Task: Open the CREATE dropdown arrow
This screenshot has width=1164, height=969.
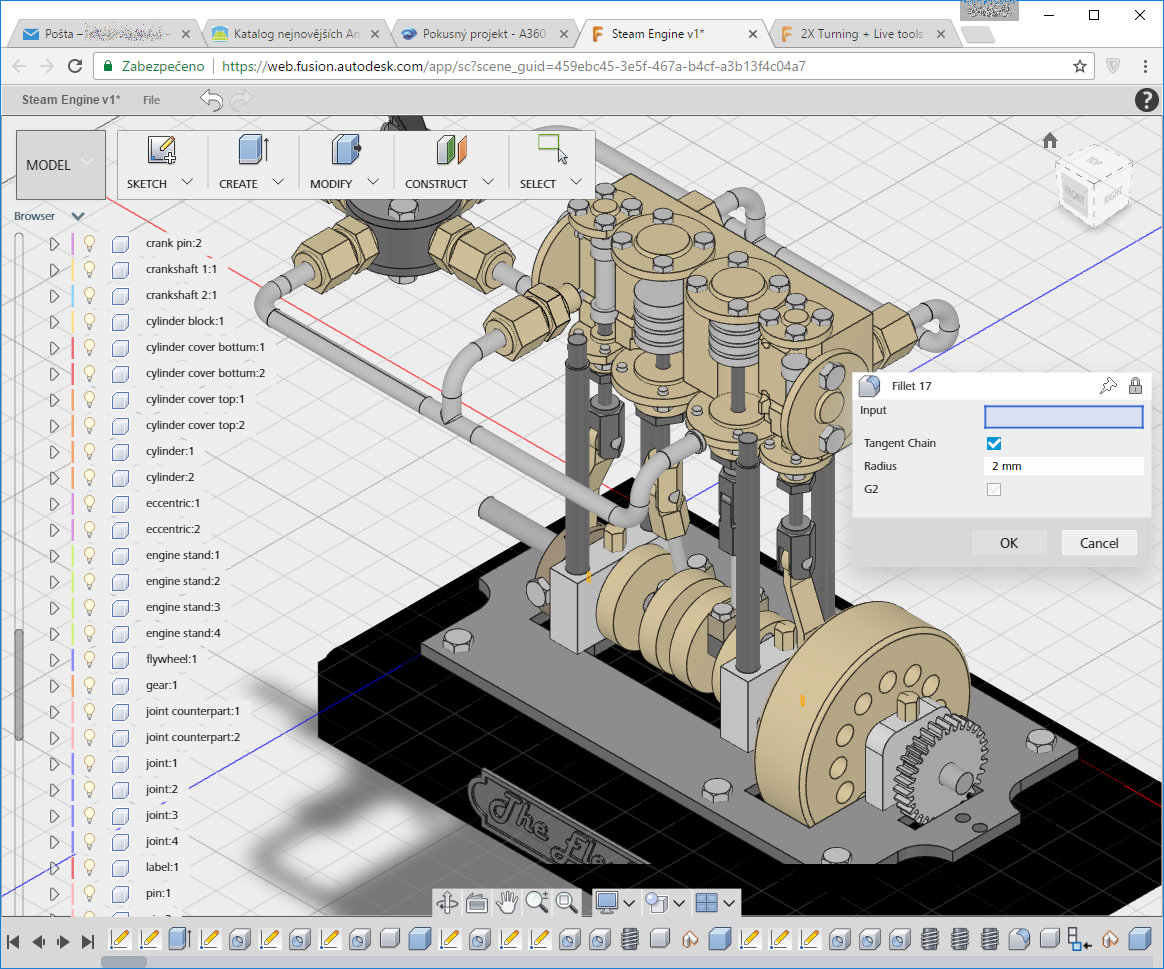Action: click(278, 182)
